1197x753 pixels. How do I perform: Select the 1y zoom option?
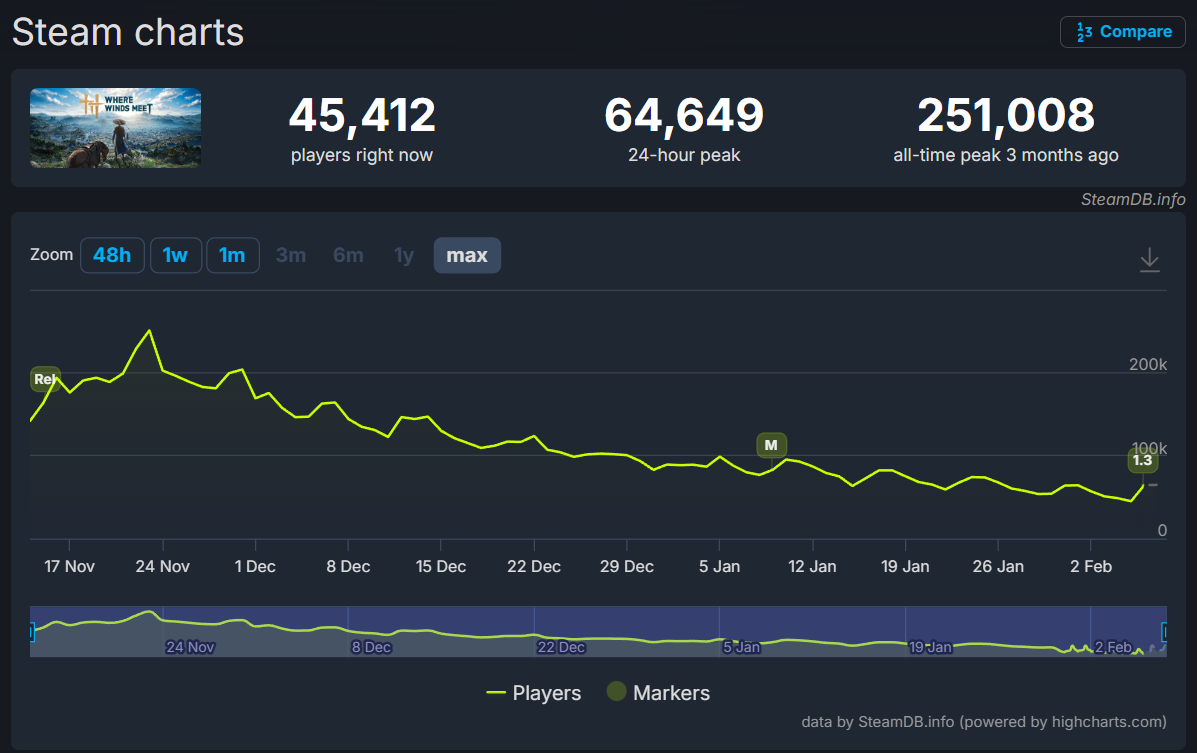tap(404, 255)
